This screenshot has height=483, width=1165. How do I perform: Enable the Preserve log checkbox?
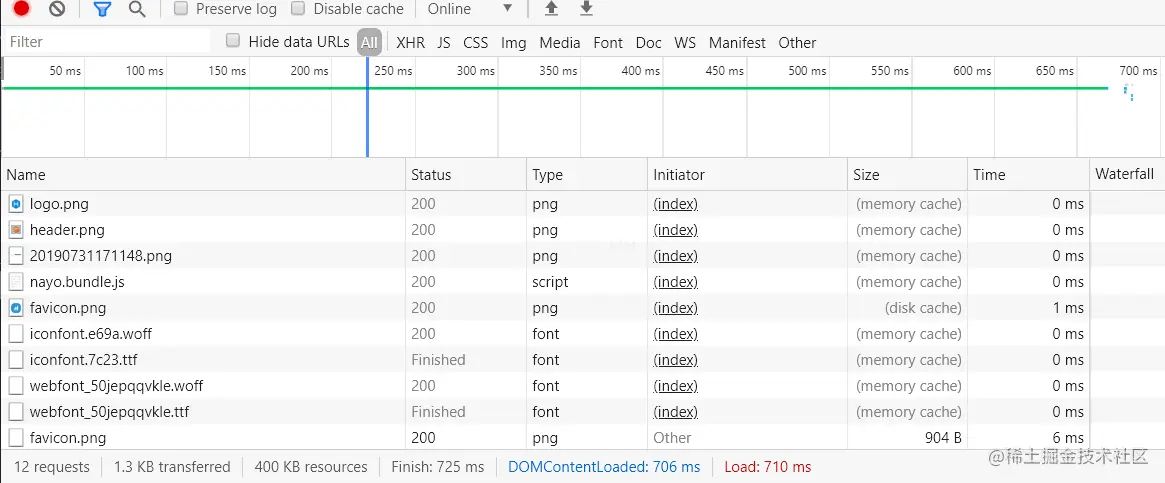click(180, 9)
